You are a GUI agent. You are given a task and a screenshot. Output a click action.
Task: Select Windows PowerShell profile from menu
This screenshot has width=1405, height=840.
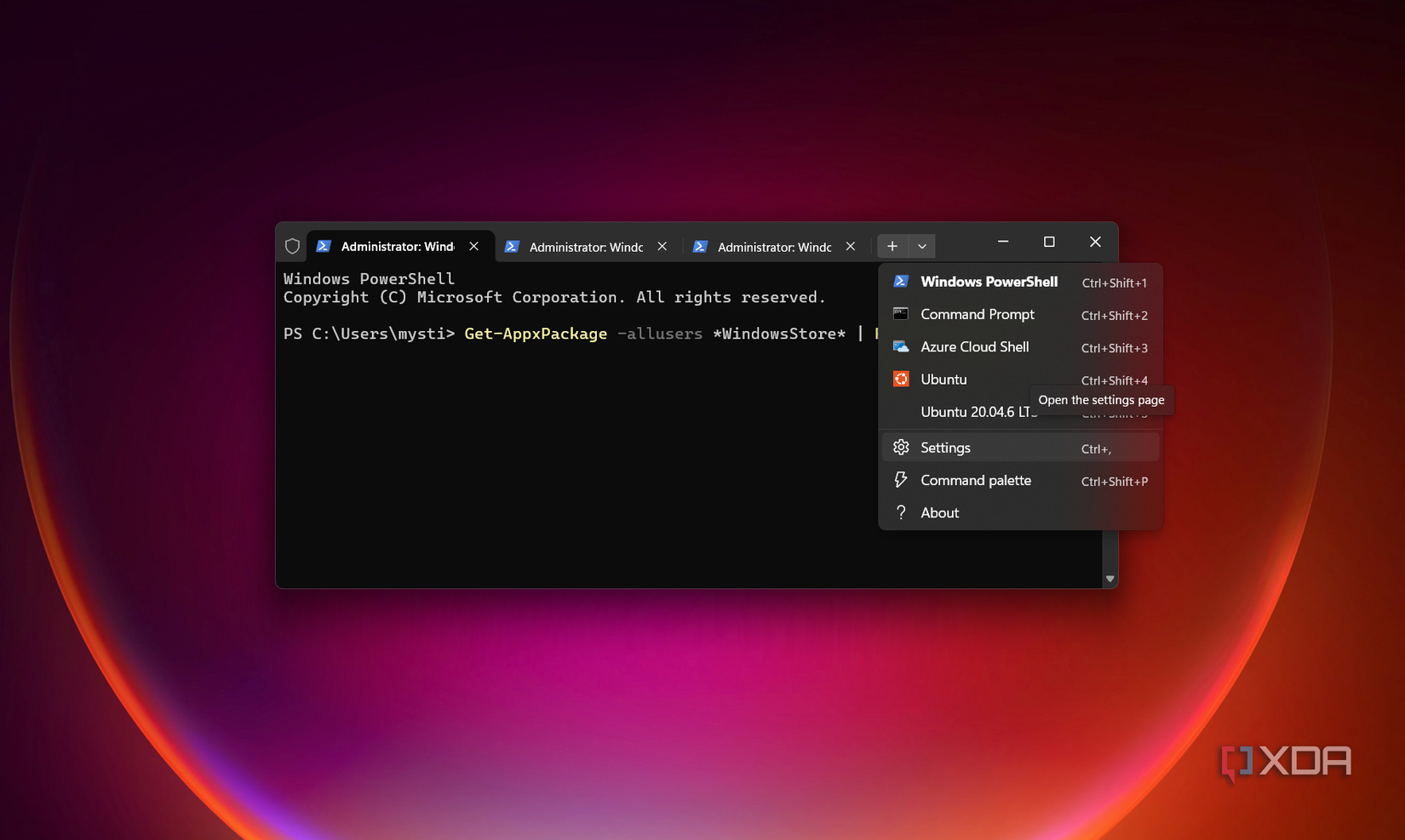[x=1020, y=282]
